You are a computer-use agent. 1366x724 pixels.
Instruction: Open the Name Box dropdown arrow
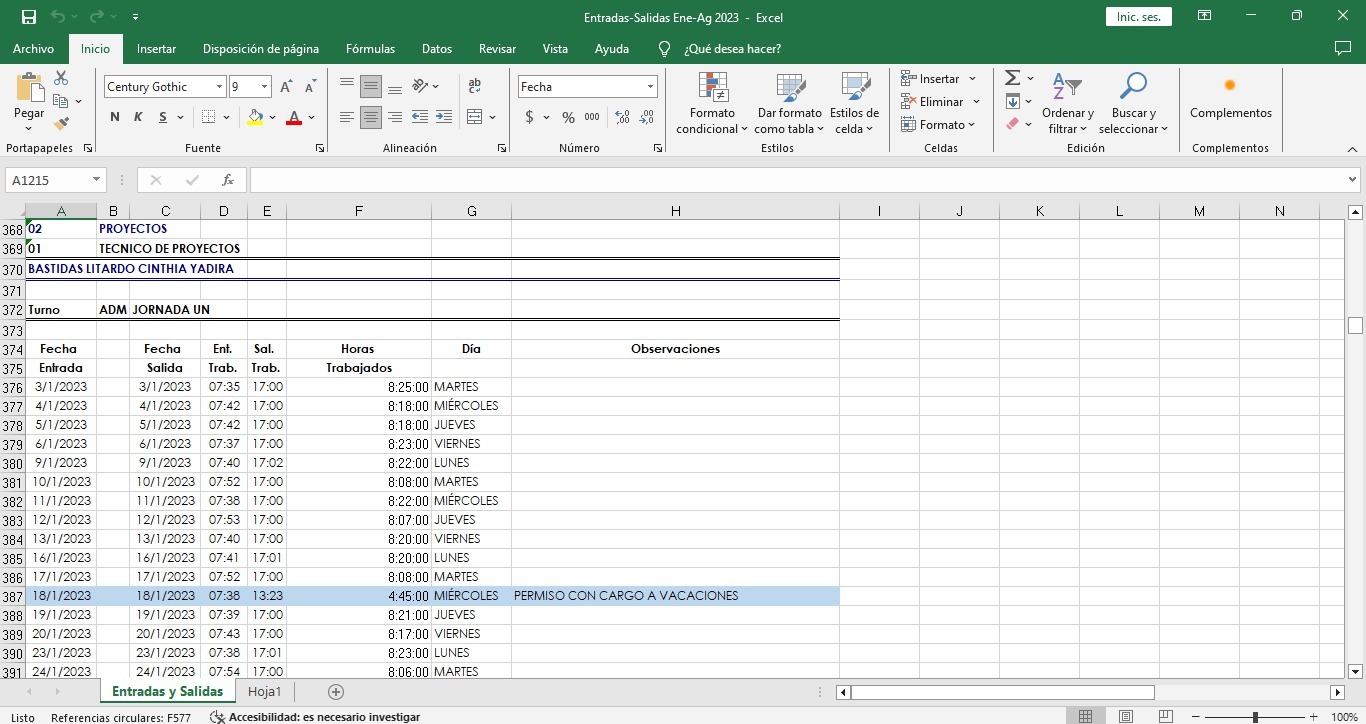pos(97,180)
